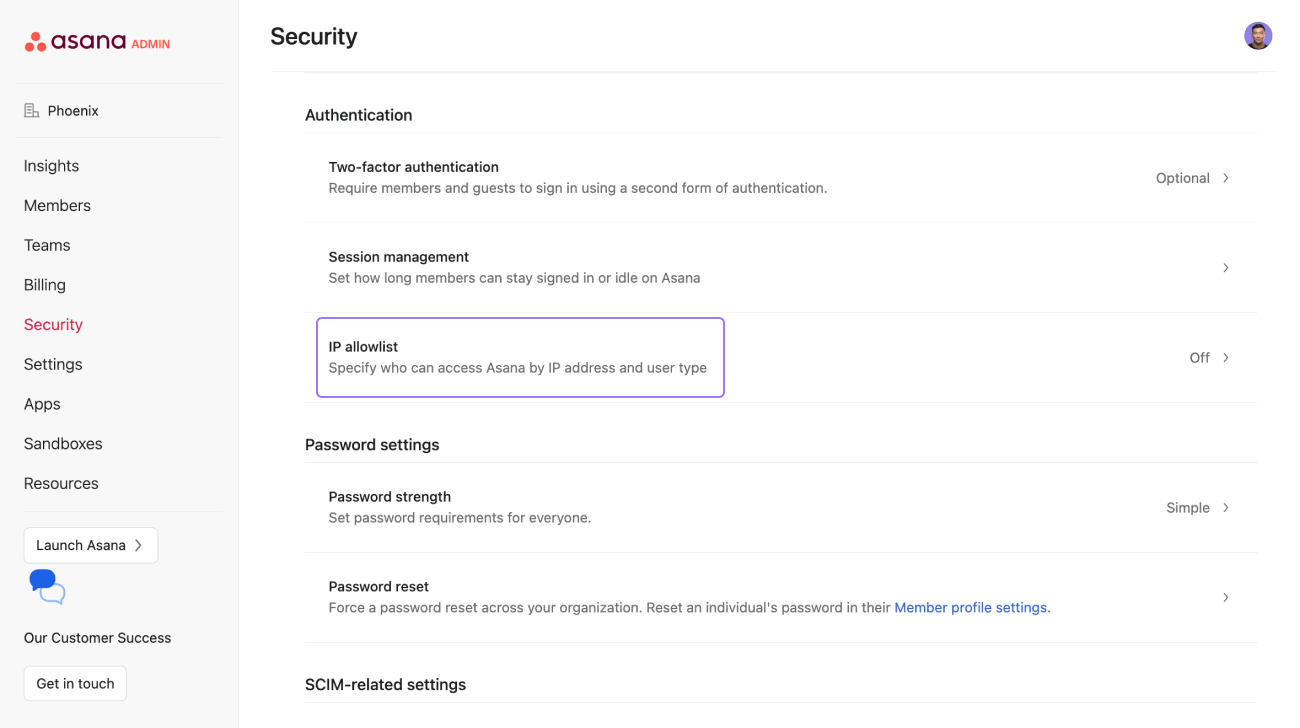This screenshot has width=1300, height=728.
Task: Expand the Session management setting
Action: (780, 267)
